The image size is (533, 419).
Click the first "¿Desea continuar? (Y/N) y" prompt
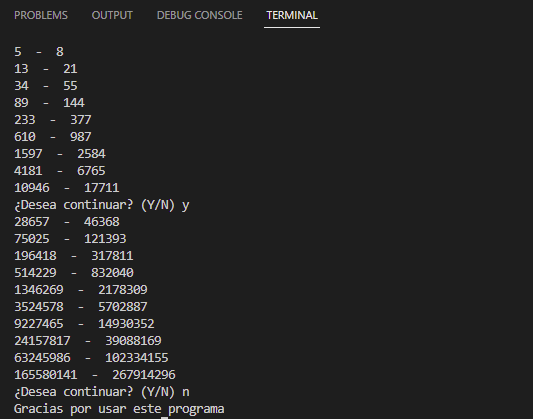point(102,205)
